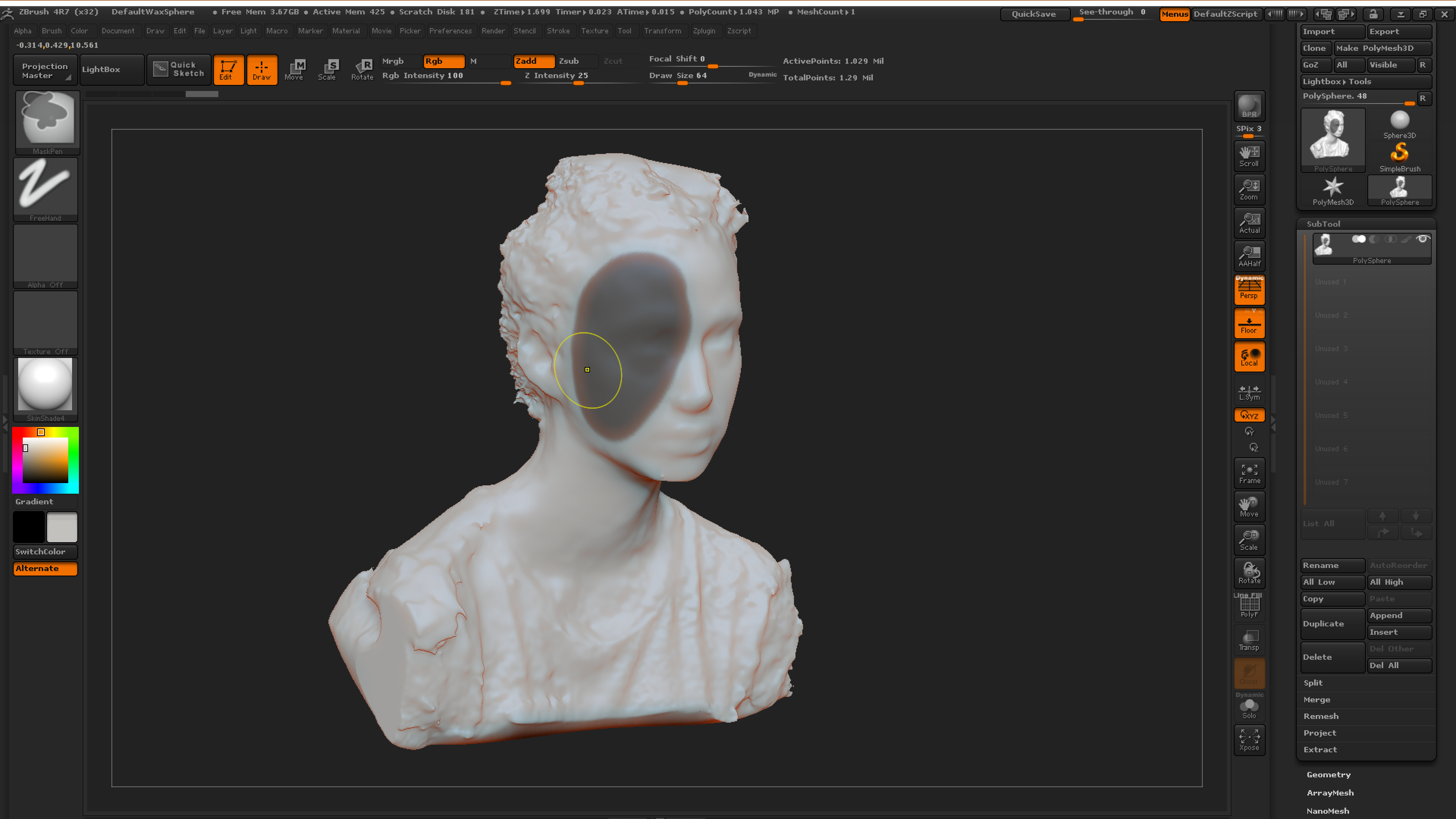Open the Quick Sketch tool

tap(179, 69)
